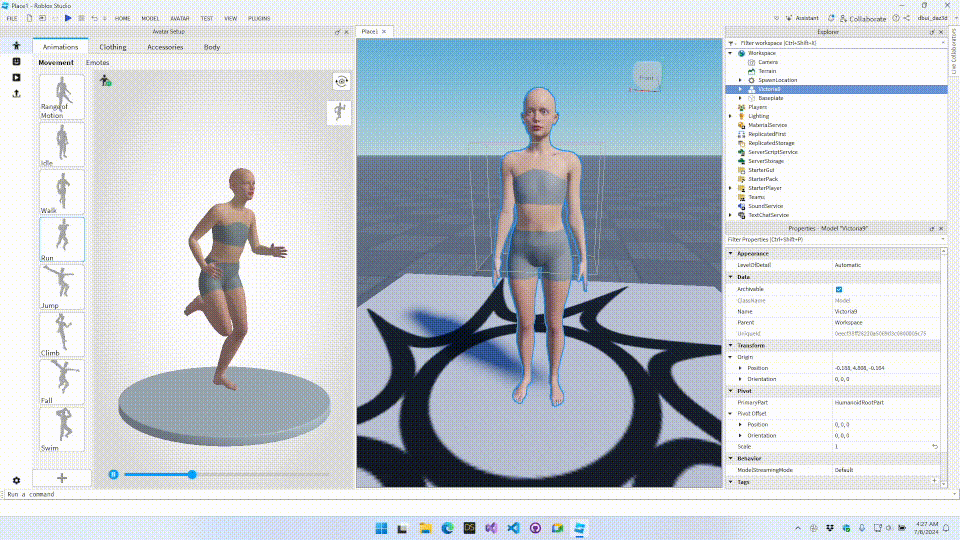Click the Front face of the view cube

click(647, 78)
